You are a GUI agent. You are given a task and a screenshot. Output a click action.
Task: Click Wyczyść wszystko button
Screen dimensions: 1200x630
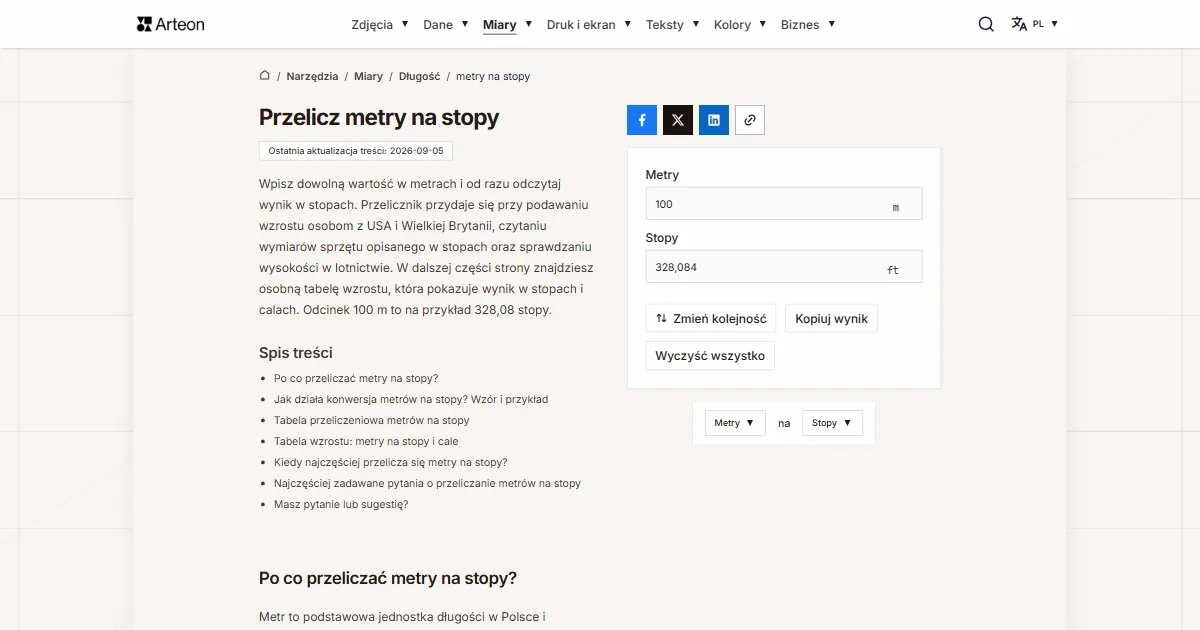pos(710,356)
